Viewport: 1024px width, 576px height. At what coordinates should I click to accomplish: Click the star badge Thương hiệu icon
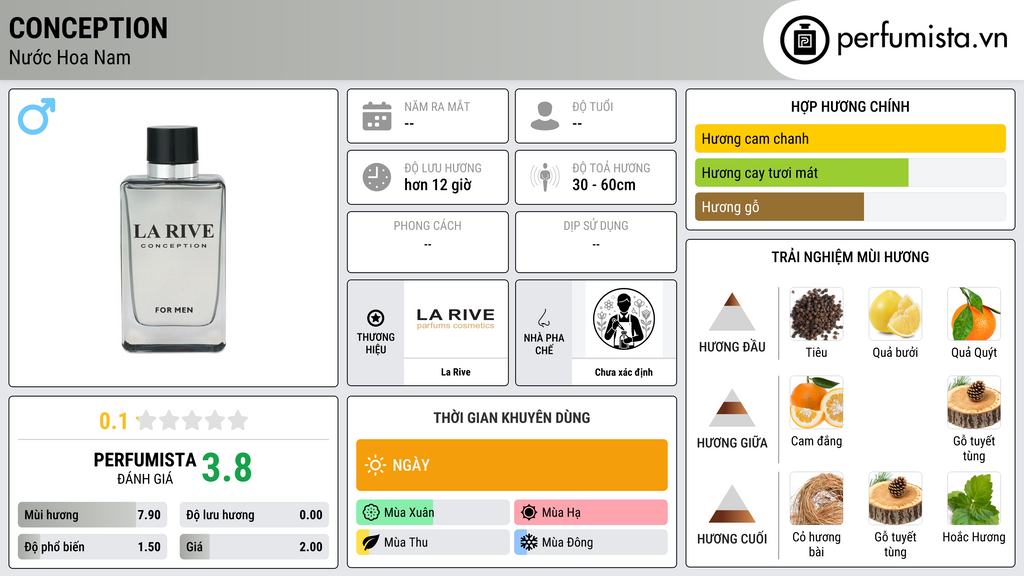coord(376,318)
